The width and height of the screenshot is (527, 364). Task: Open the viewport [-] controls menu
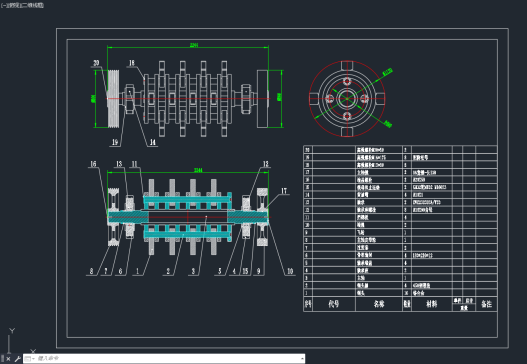click(3, 5)
